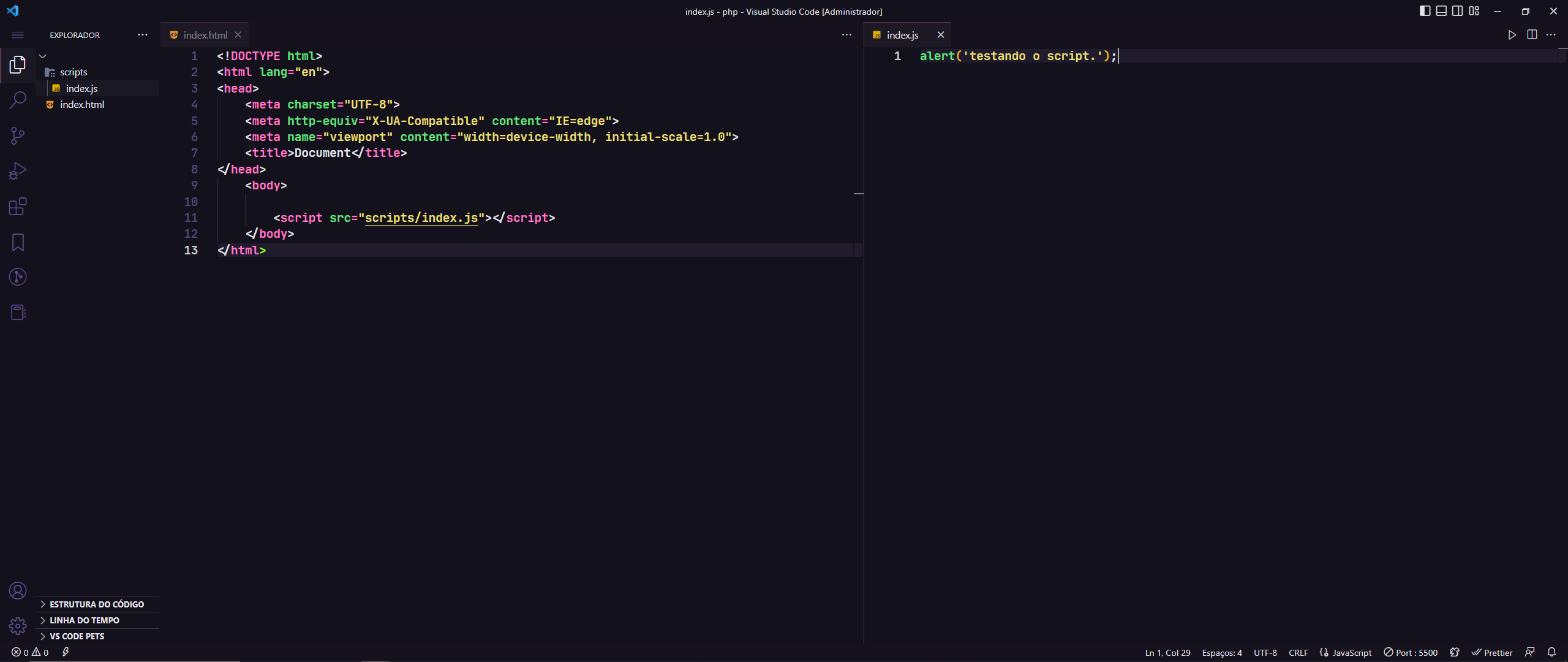Click the alert code line in index.js
The image size is (1568, 662).
tap(1018, 56)
